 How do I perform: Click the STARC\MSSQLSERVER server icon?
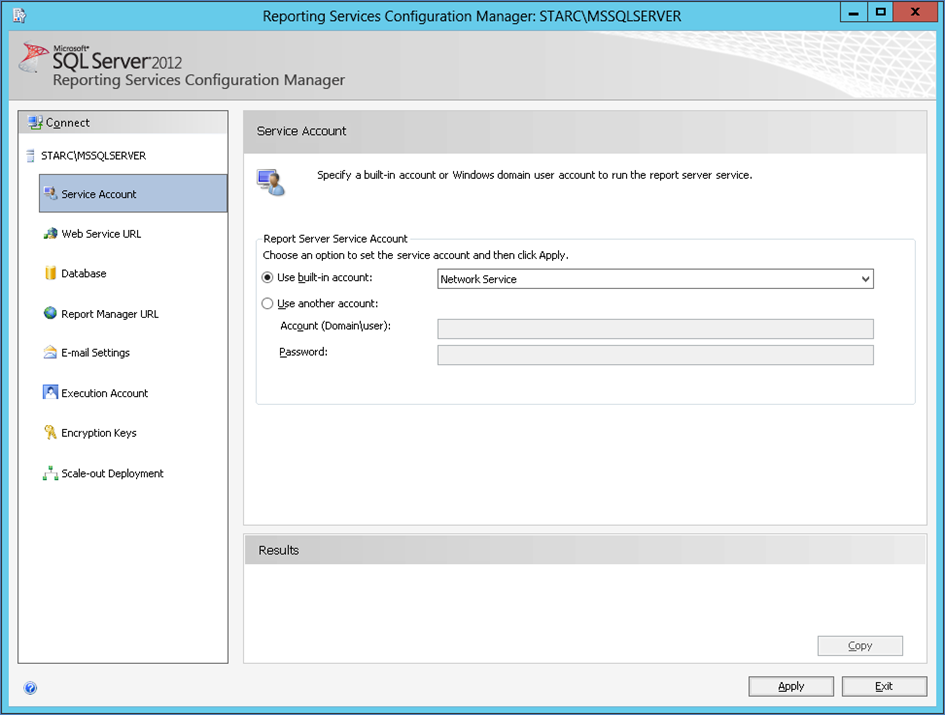tap(30, 156)
